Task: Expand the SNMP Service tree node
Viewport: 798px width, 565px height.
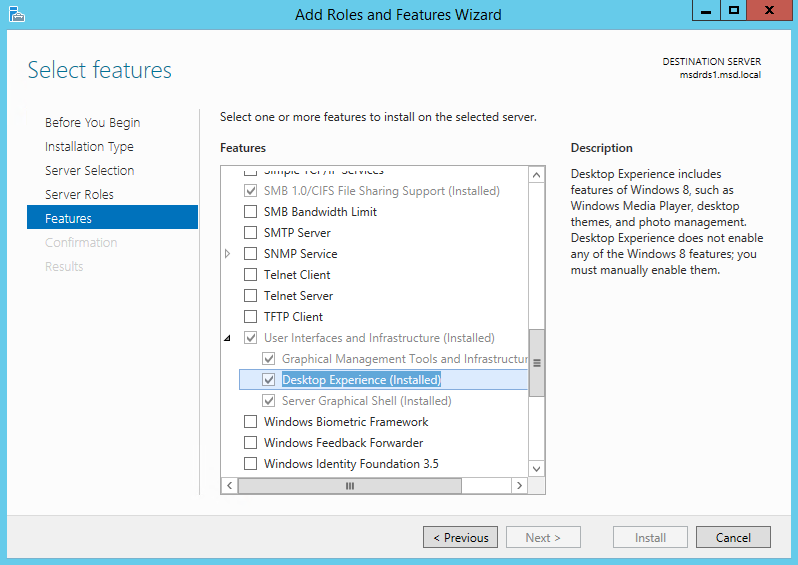Action: 228,254
